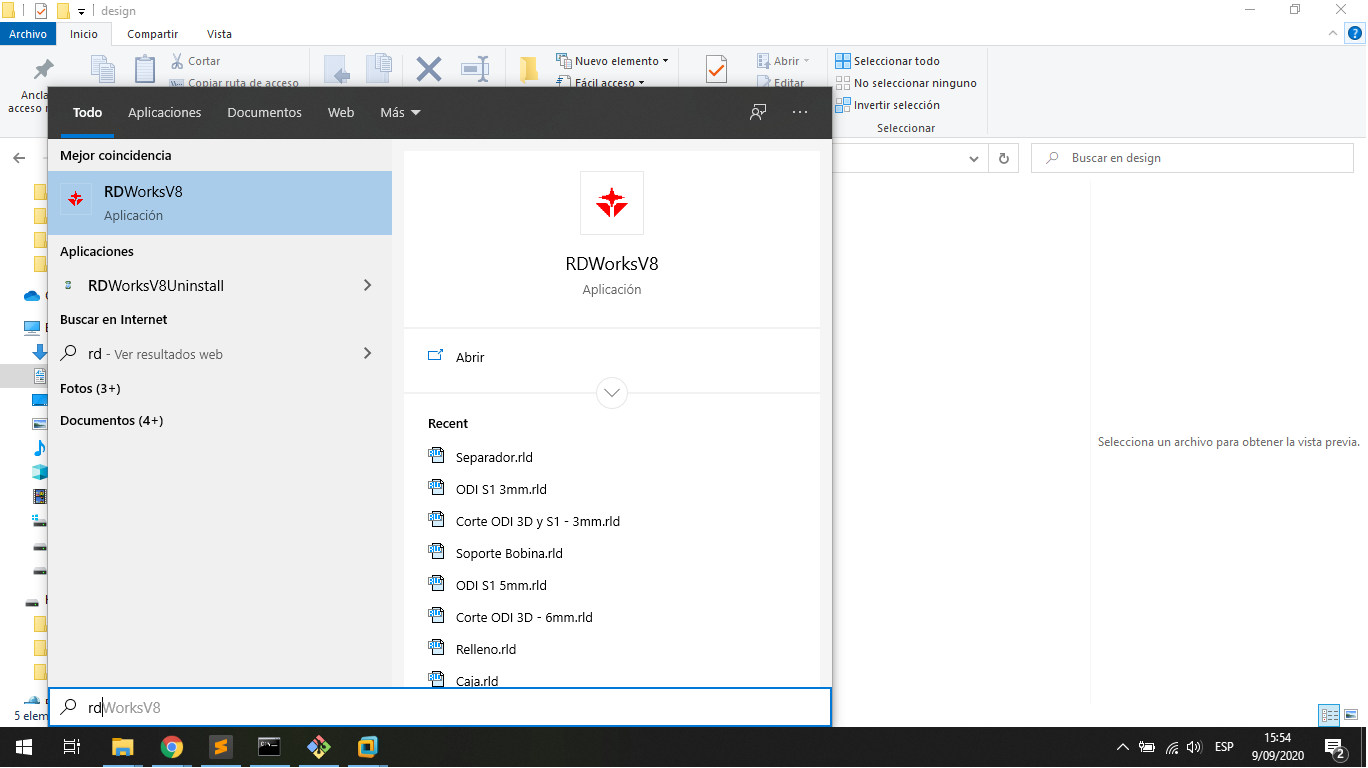Switch to the Vista ribbon tab
The height and width of the screenshot is (768, 1368).
point(219,34)
